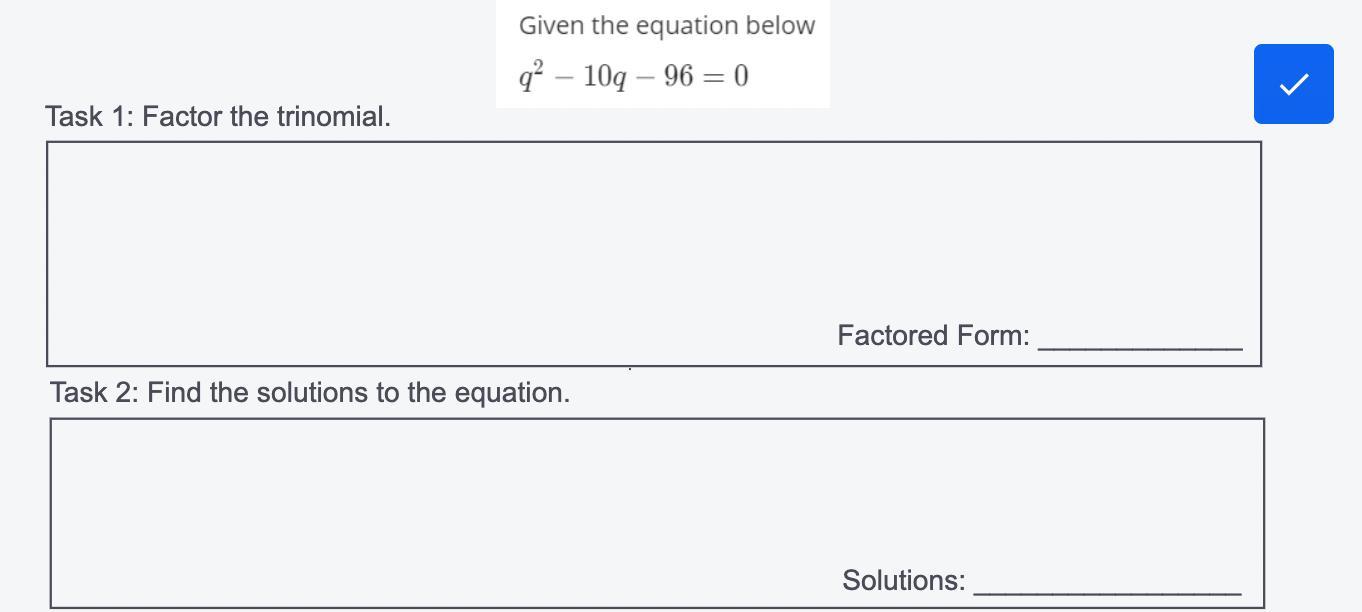Click the word 'Find' in Task 2 heading
Screen dimensions: 1362x612
click(x=174, y=392)
